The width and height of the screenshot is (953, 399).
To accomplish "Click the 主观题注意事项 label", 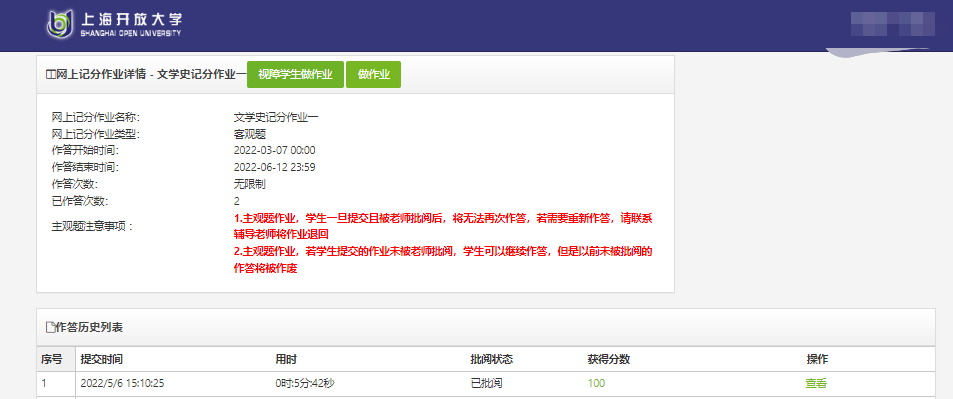I will [x=92, y=226].
